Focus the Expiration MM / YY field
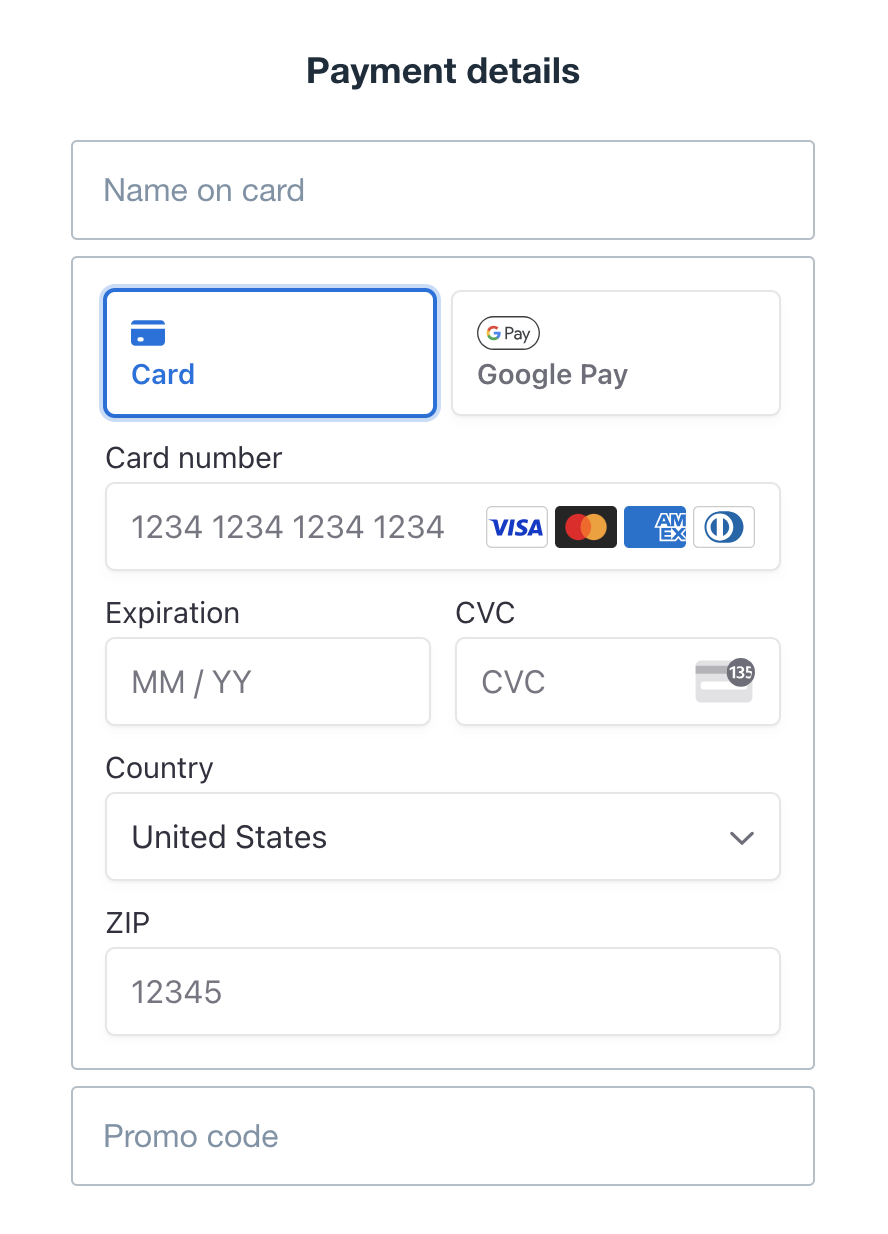888x1234 pixels. [267, 682]
